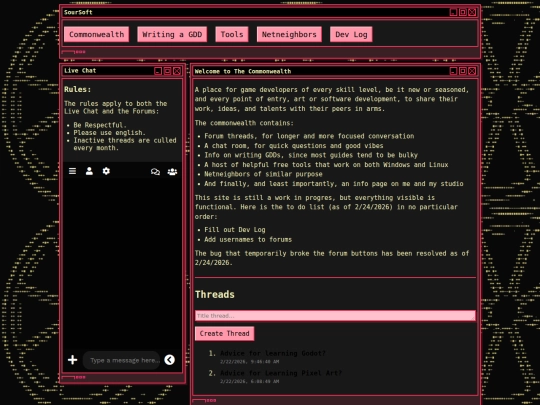Screen dimensions: 540x405
Task: Open Live Chat settings gear icon
Action: click(x=106, y=171)
